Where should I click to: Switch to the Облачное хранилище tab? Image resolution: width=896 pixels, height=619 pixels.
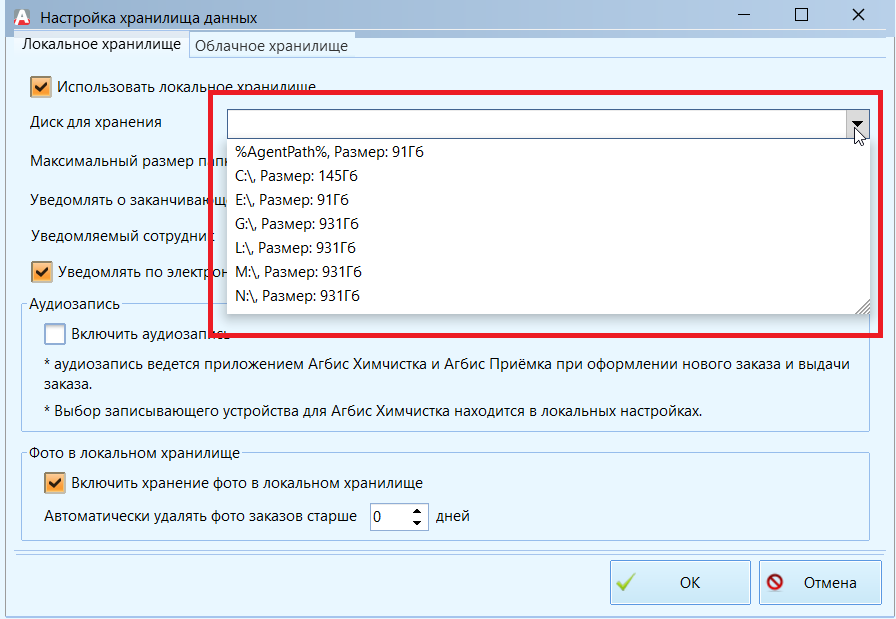tap(271, 46)
